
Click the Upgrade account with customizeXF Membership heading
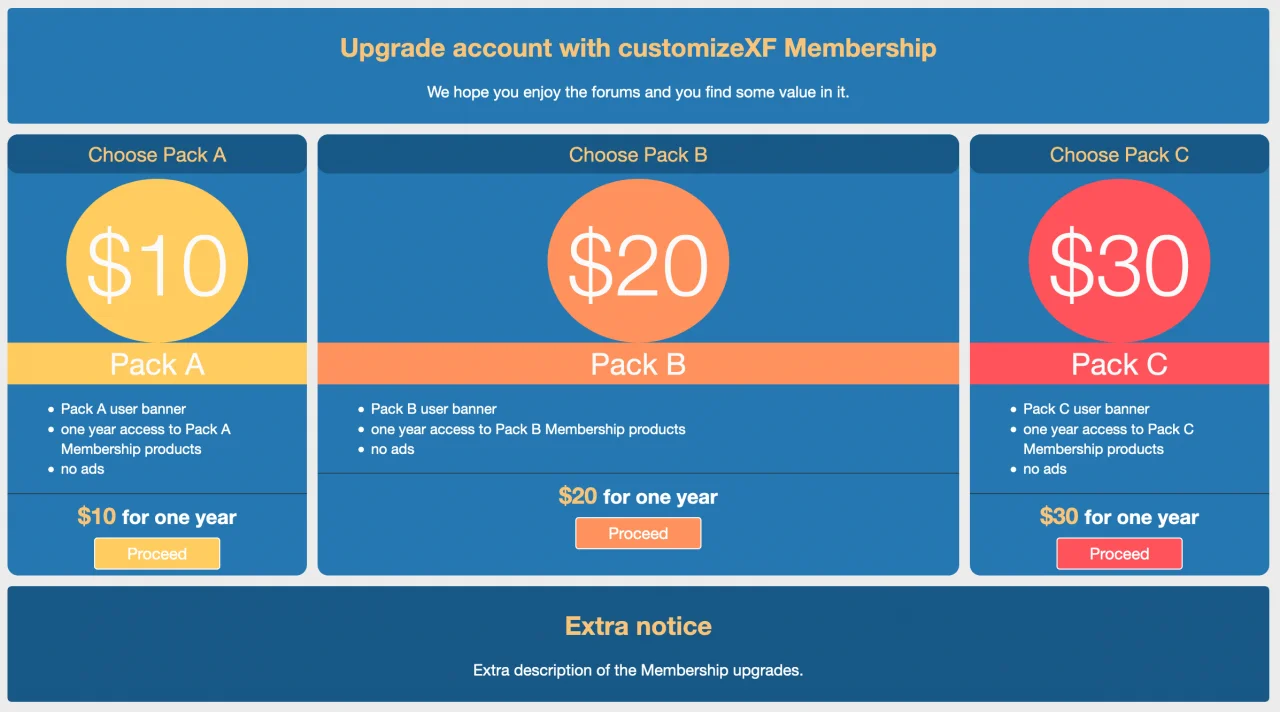click(x=638, y=48)
